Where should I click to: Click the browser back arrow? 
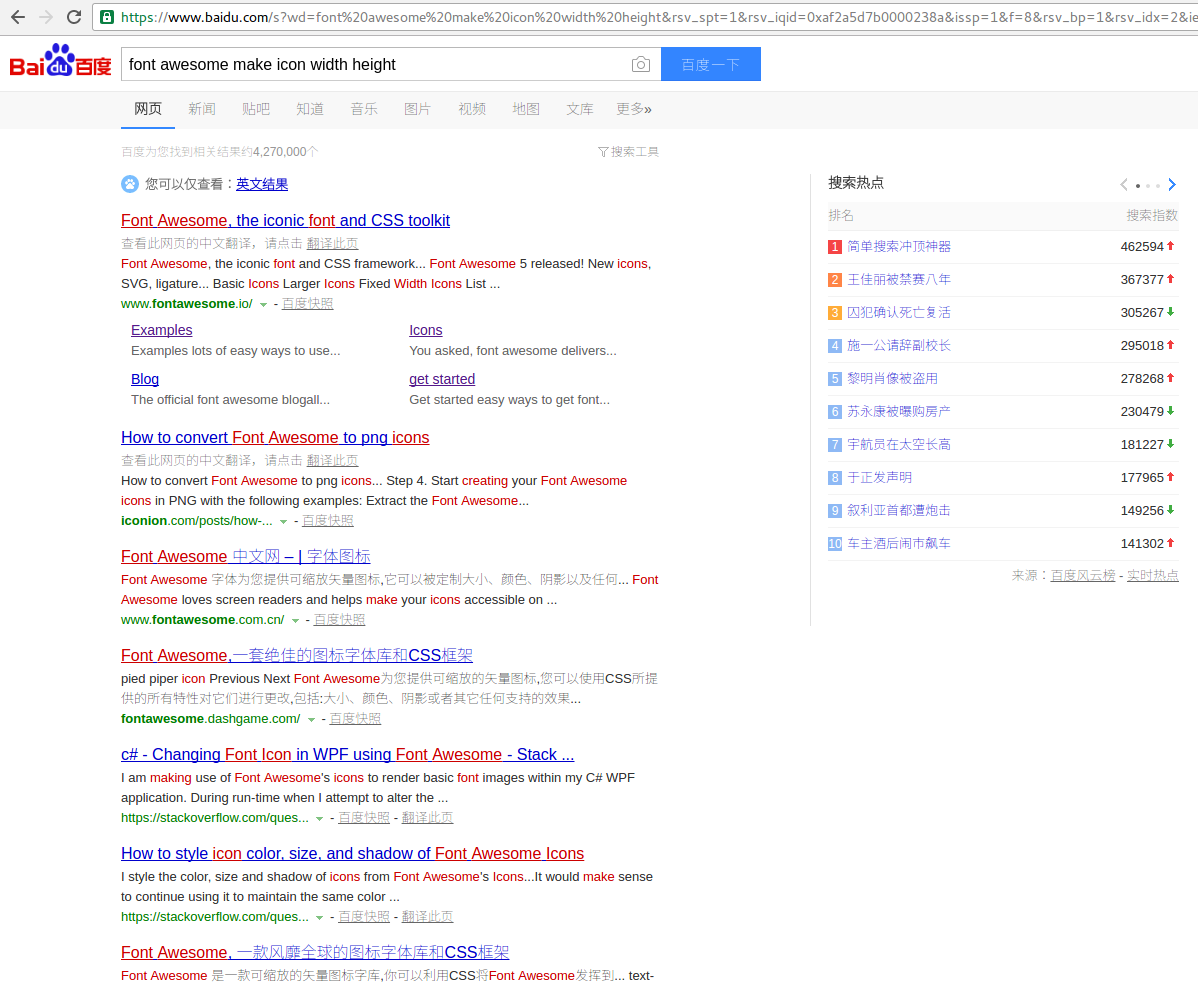tap(17, 16)
